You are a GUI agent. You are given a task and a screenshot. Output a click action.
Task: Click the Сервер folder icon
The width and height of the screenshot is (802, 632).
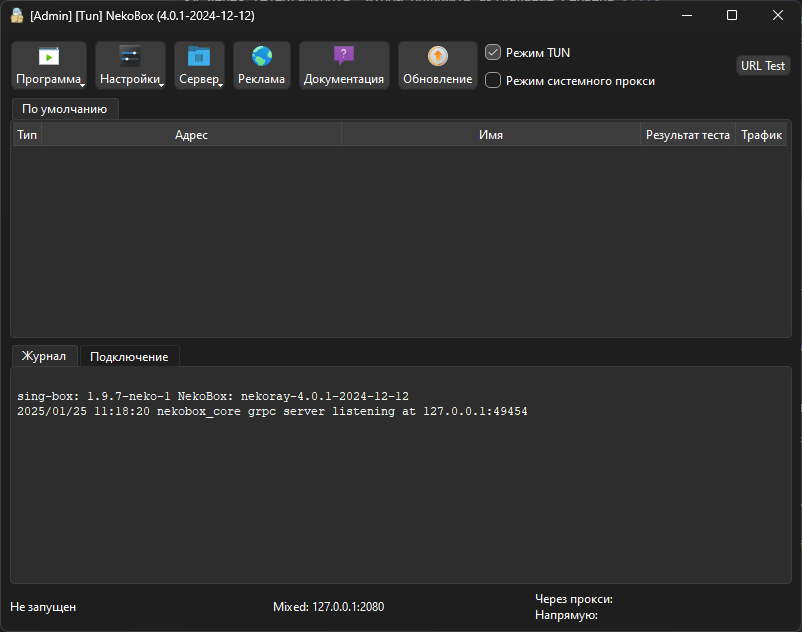pos(199,57)
